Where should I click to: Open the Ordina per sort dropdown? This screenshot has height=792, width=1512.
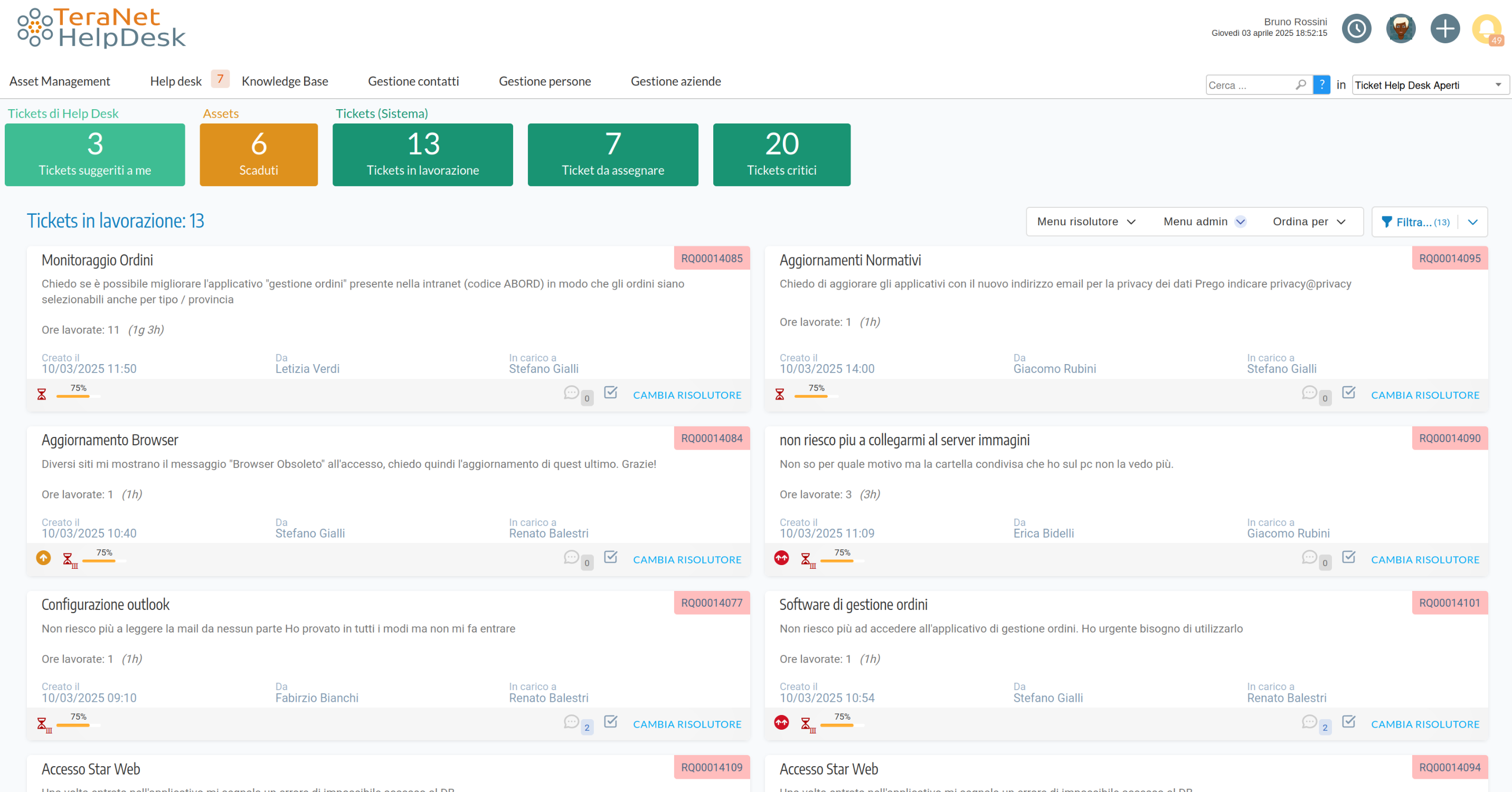pyautogui.click(x=1309, y=222)
